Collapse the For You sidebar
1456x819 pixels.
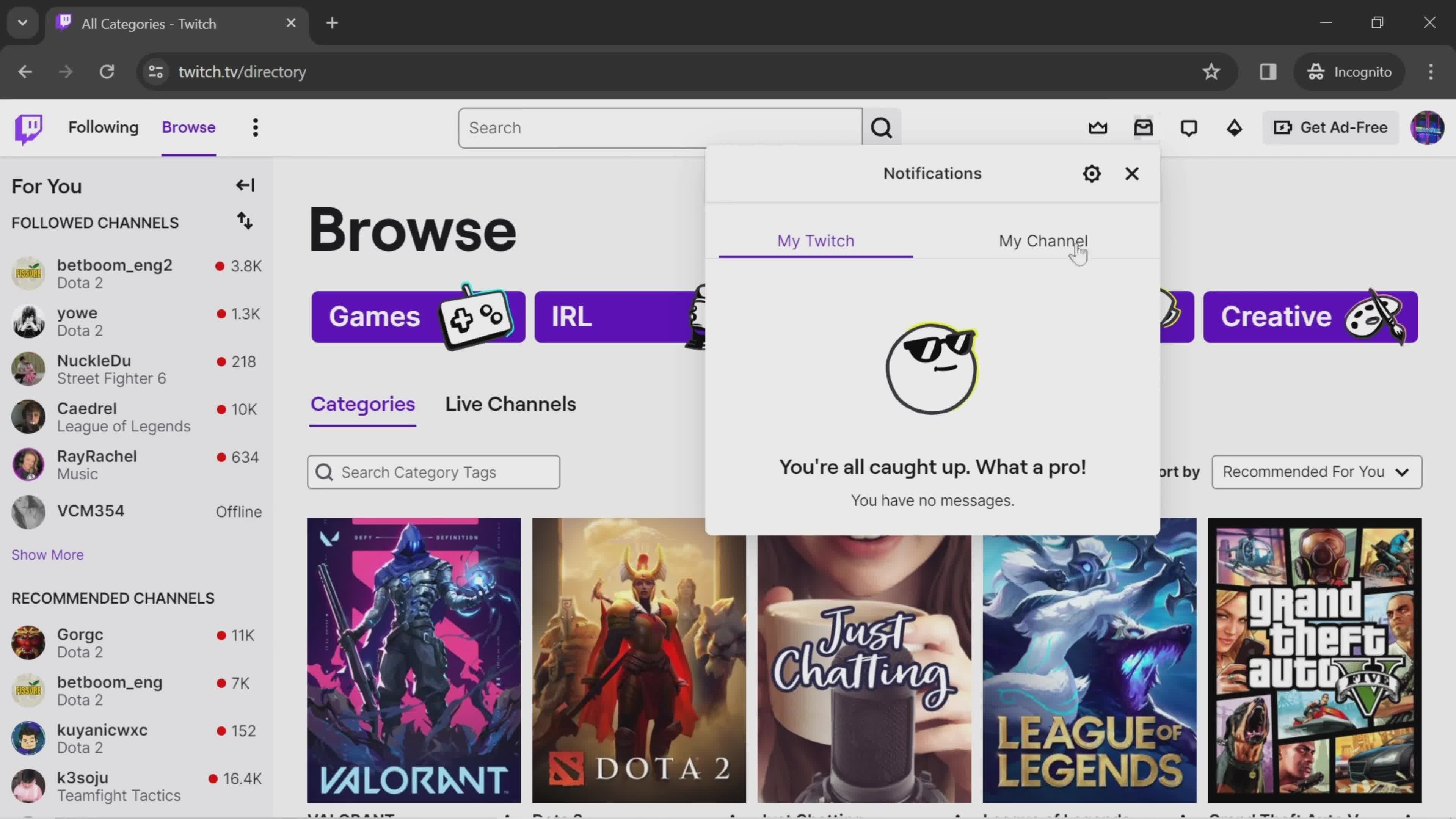245,185
